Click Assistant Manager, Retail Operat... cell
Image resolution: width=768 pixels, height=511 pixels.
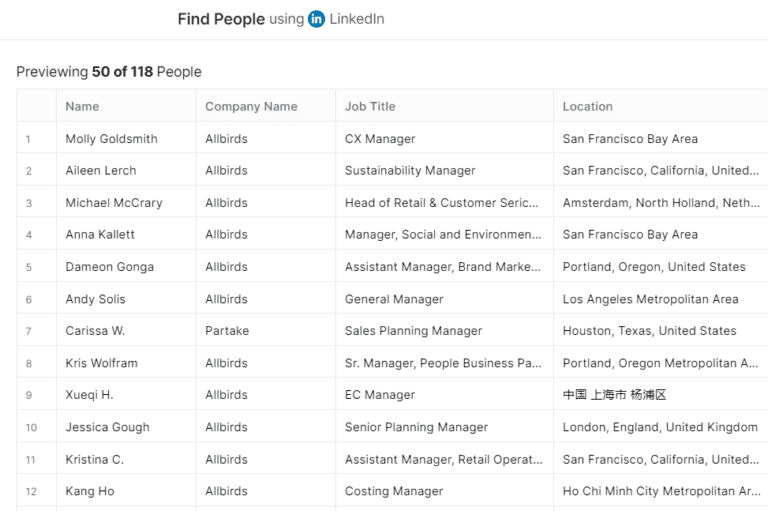(x=443, y=460)
